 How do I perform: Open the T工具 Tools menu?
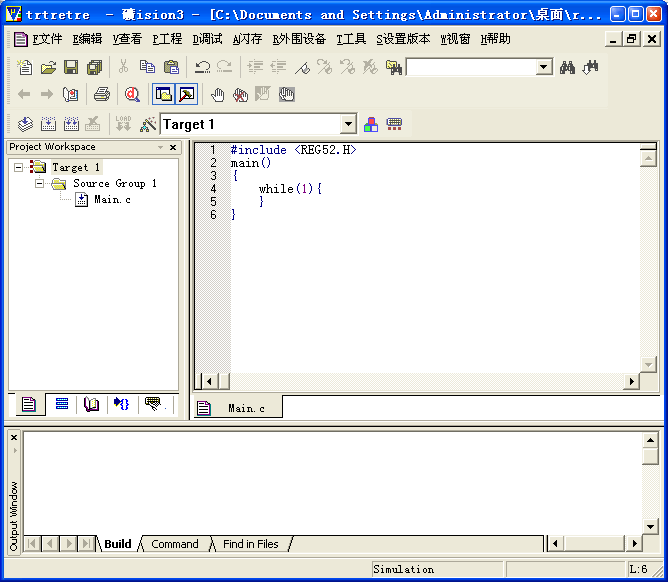tap(351, 39)
